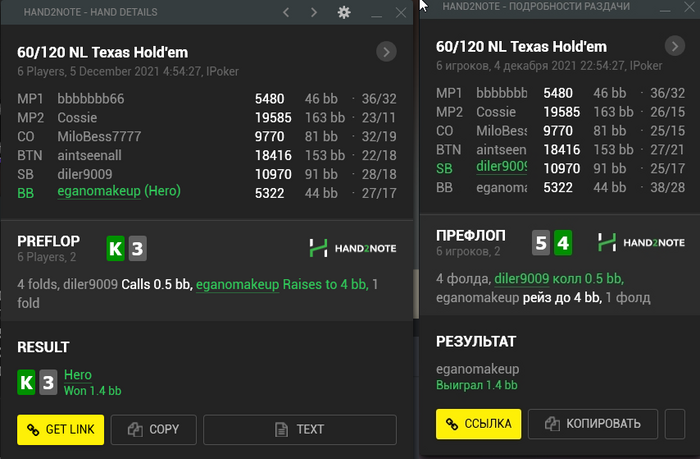Click 60/120 NL Texas Hold'em title in English window

click(103, 52)
